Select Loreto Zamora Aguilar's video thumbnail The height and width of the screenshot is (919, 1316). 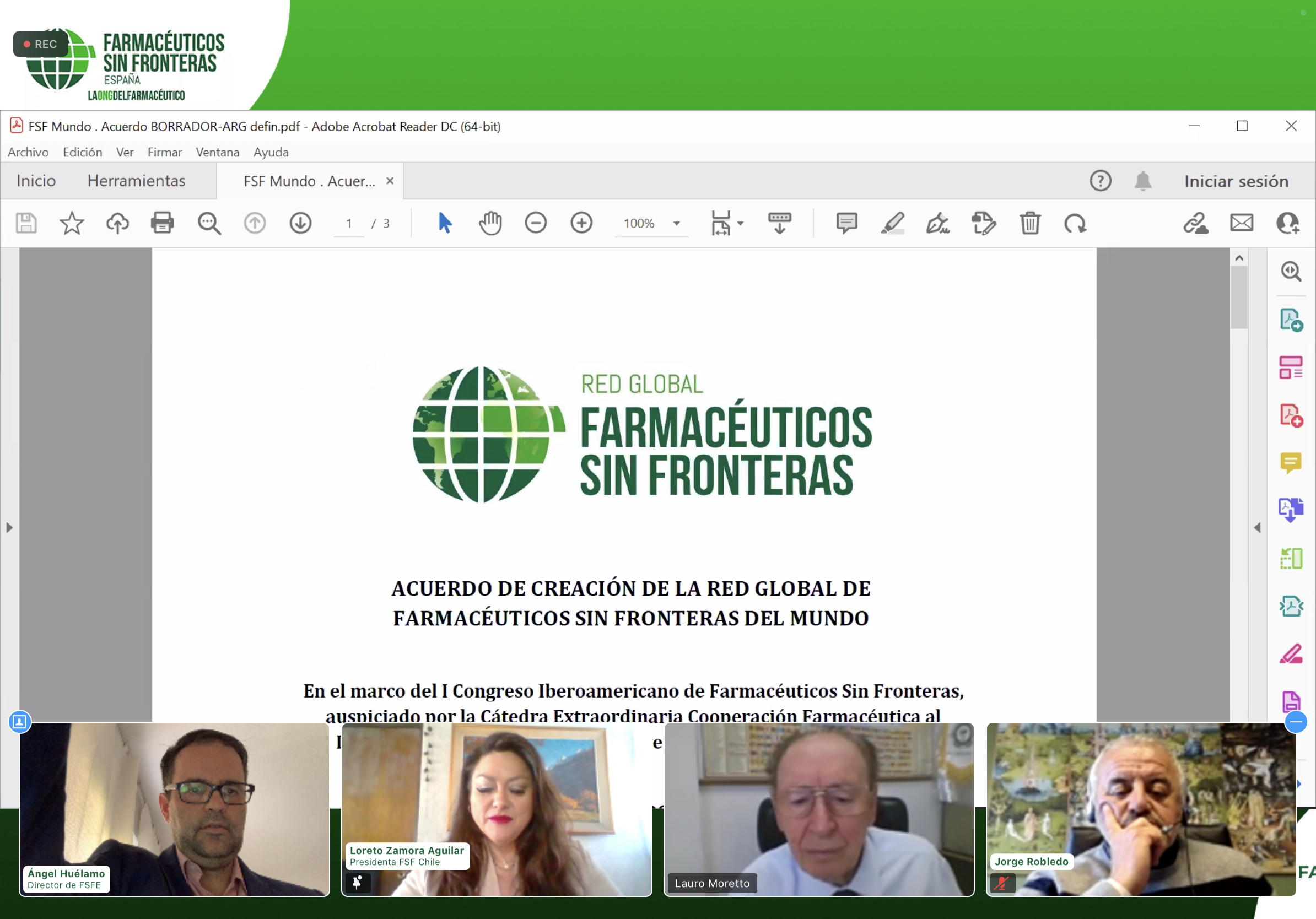coord(497,809)
